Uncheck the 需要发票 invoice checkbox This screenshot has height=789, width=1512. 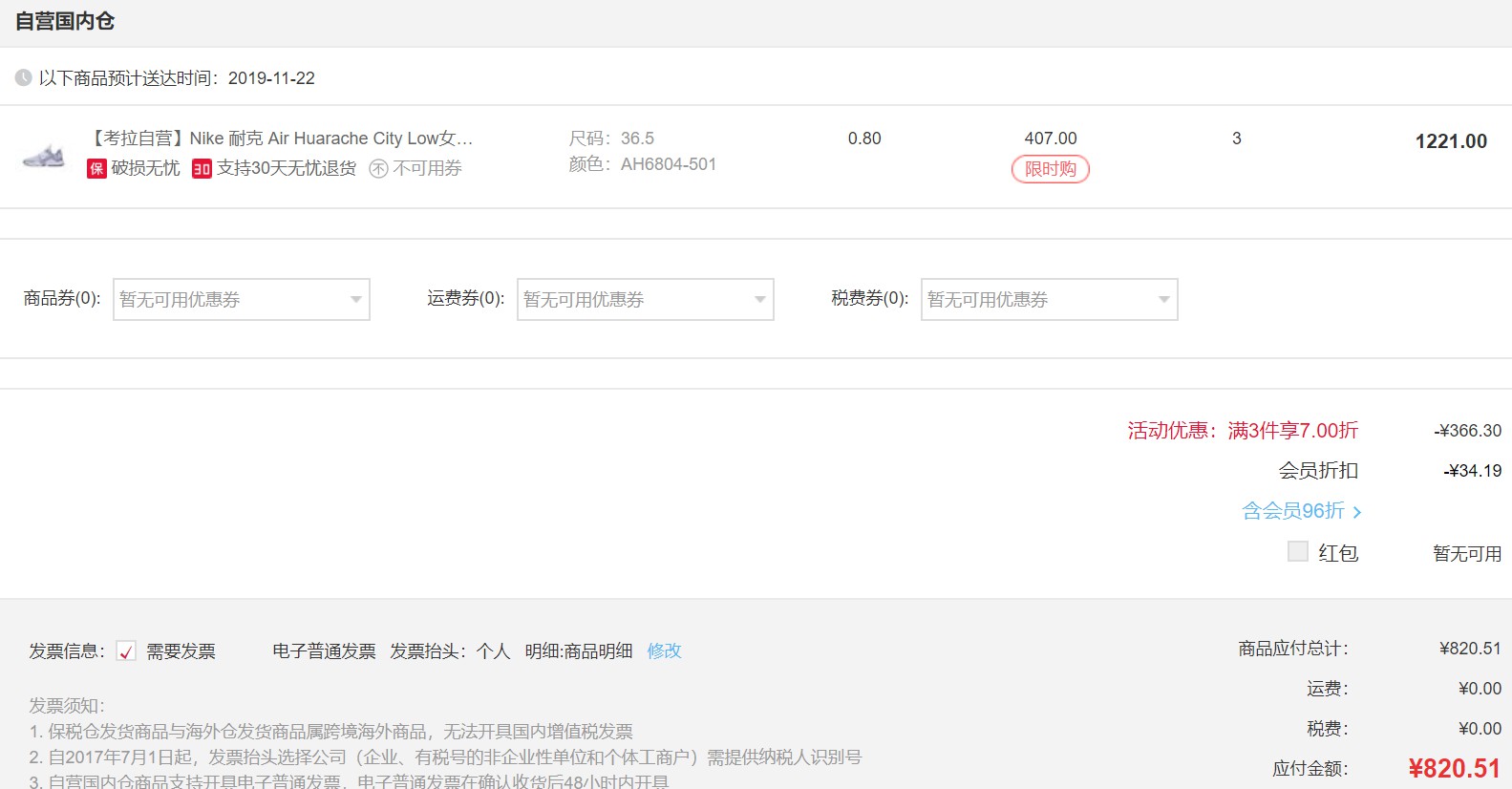pyautogui.click(x=126, y=651)
